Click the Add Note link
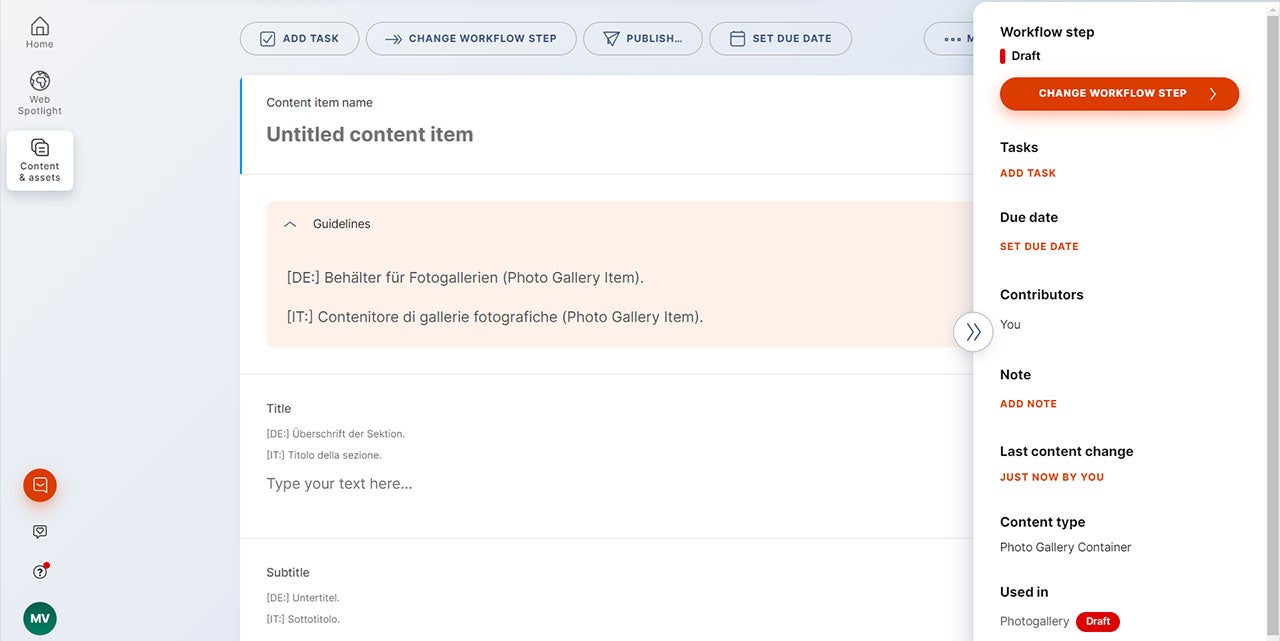Viewport: 1280px width, 641px height. (1028, 404)
